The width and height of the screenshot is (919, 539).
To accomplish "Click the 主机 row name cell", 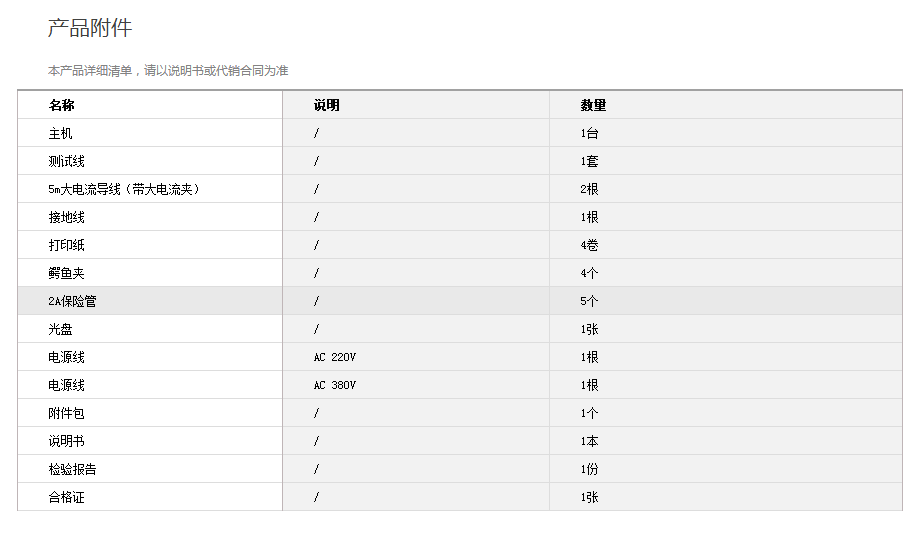I will (60, 133).
